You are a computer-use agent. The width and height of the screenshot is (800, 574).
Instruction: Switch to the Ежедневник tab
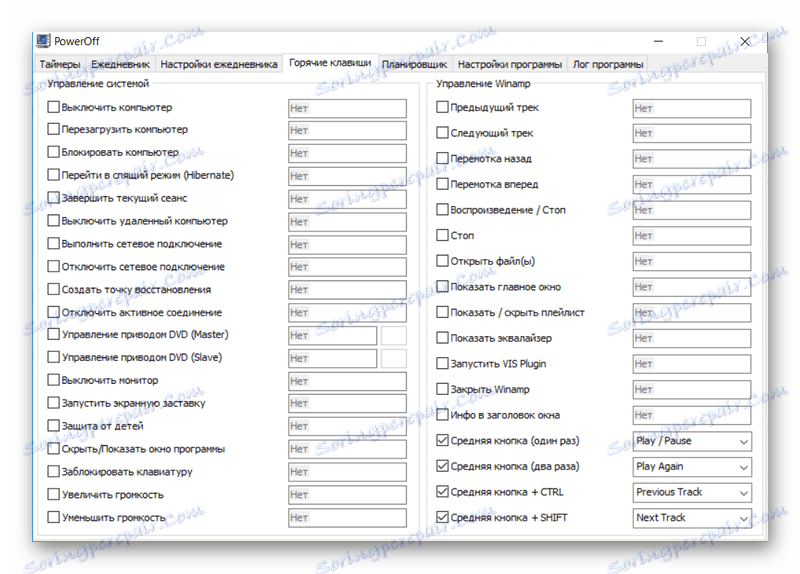tap(120, 64)
